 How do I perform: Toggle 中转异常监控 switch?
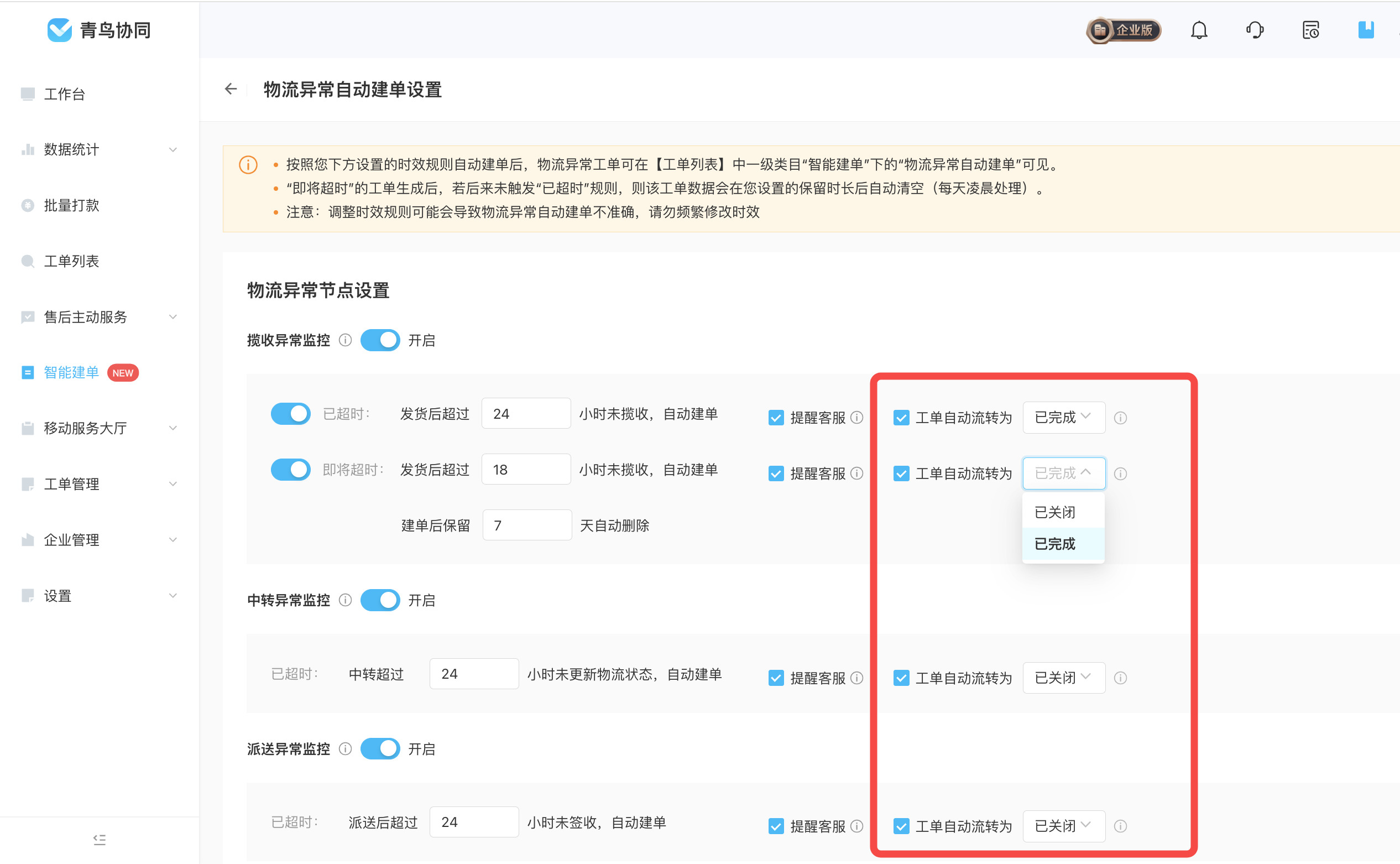pyautogui.click(x=380, y=600)
